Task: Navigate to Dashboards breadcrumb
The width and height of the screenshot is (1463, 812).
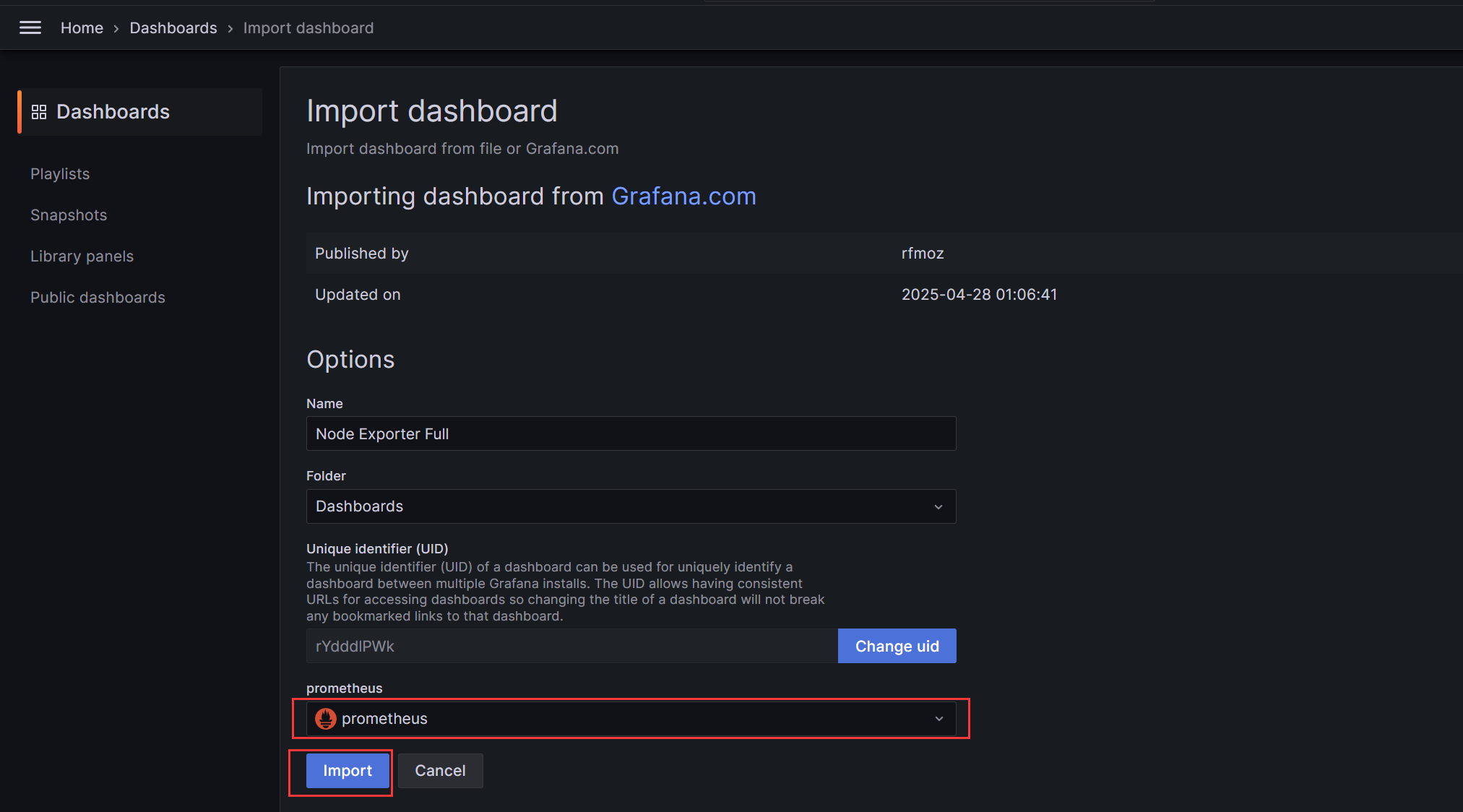Action: (173, 27)
